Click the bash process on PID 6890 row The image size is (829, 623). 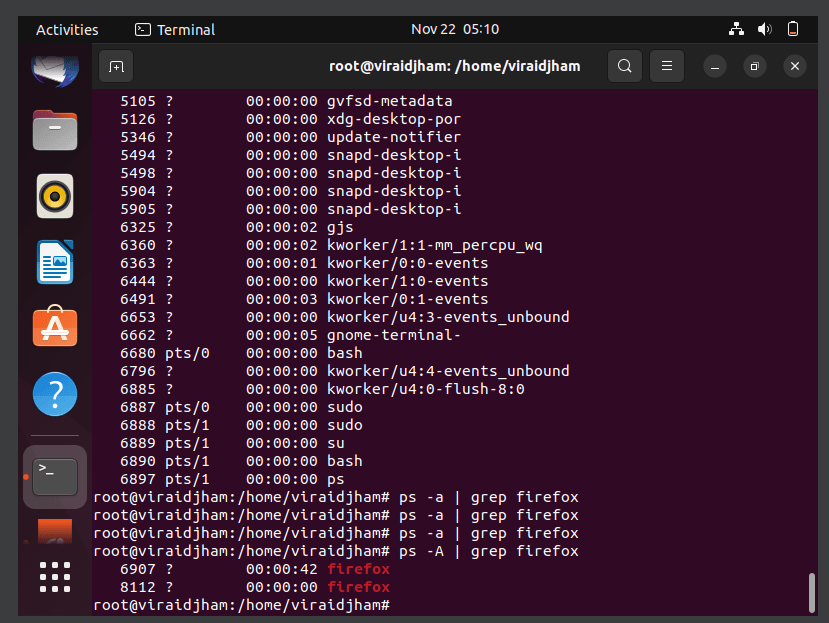[x=345, y=461]
